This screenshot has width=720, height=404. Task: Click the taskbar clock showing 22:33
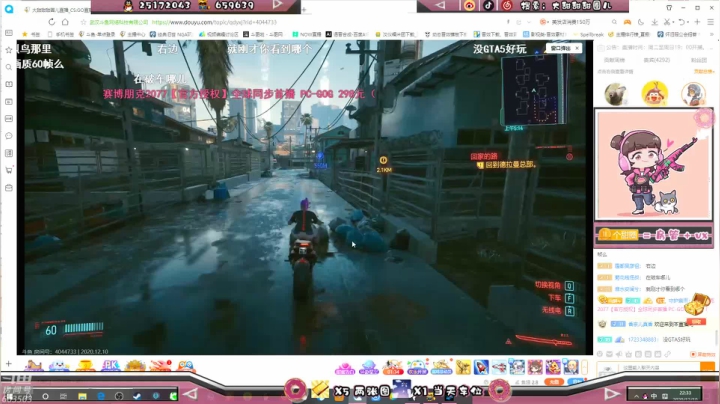point(685,395)
